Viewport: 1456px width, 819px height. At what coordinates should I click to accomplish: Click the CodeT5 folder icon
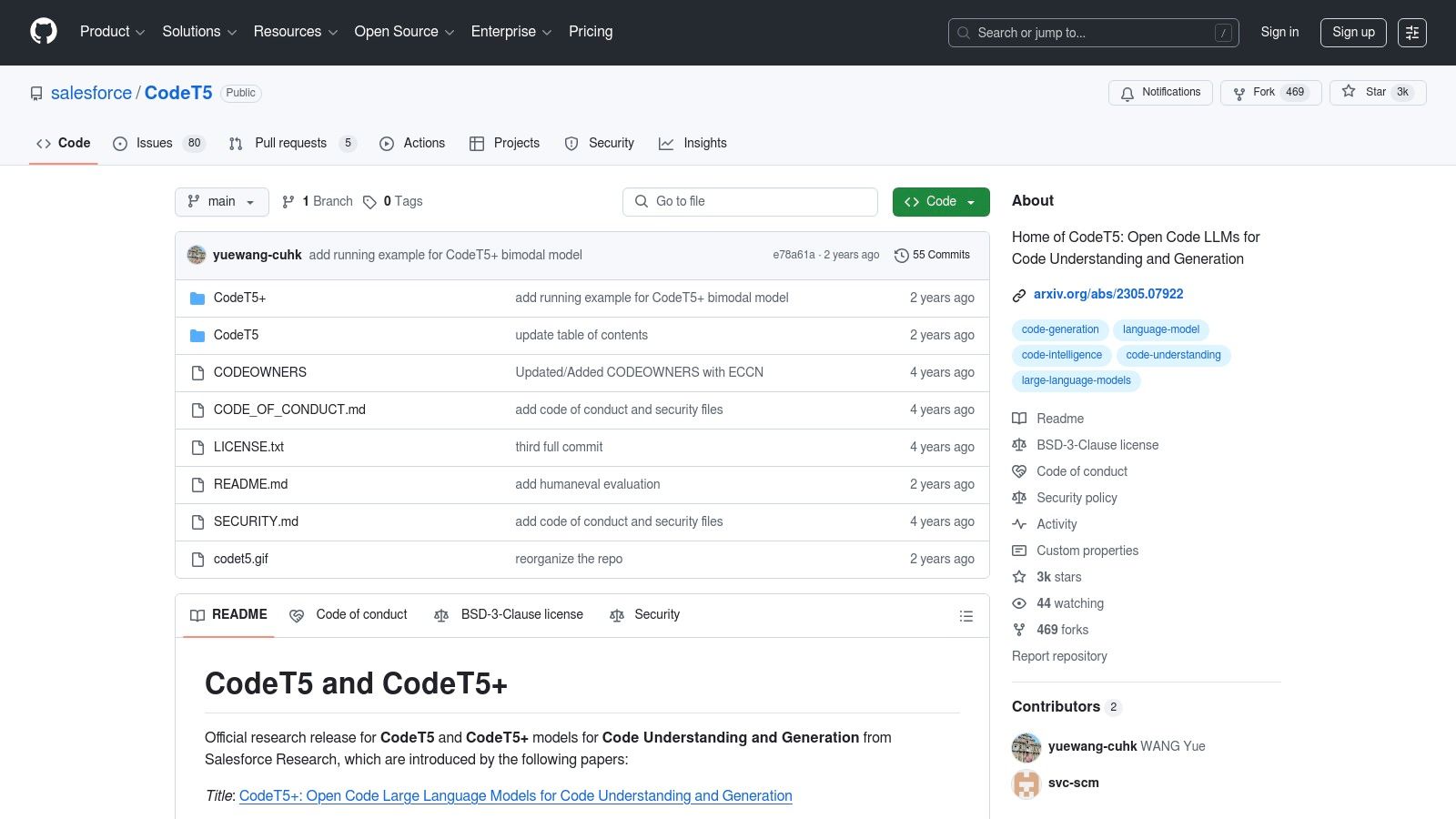point(197,336)
